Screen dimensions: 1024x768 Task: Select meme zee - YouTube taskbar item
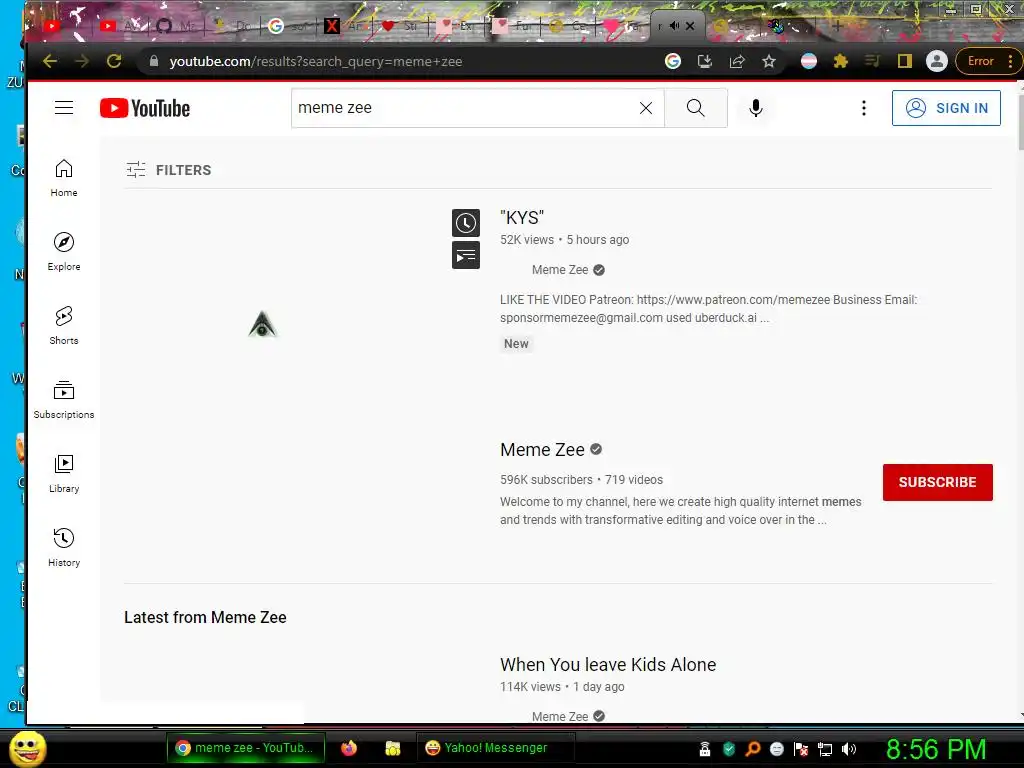click(246, 748)
